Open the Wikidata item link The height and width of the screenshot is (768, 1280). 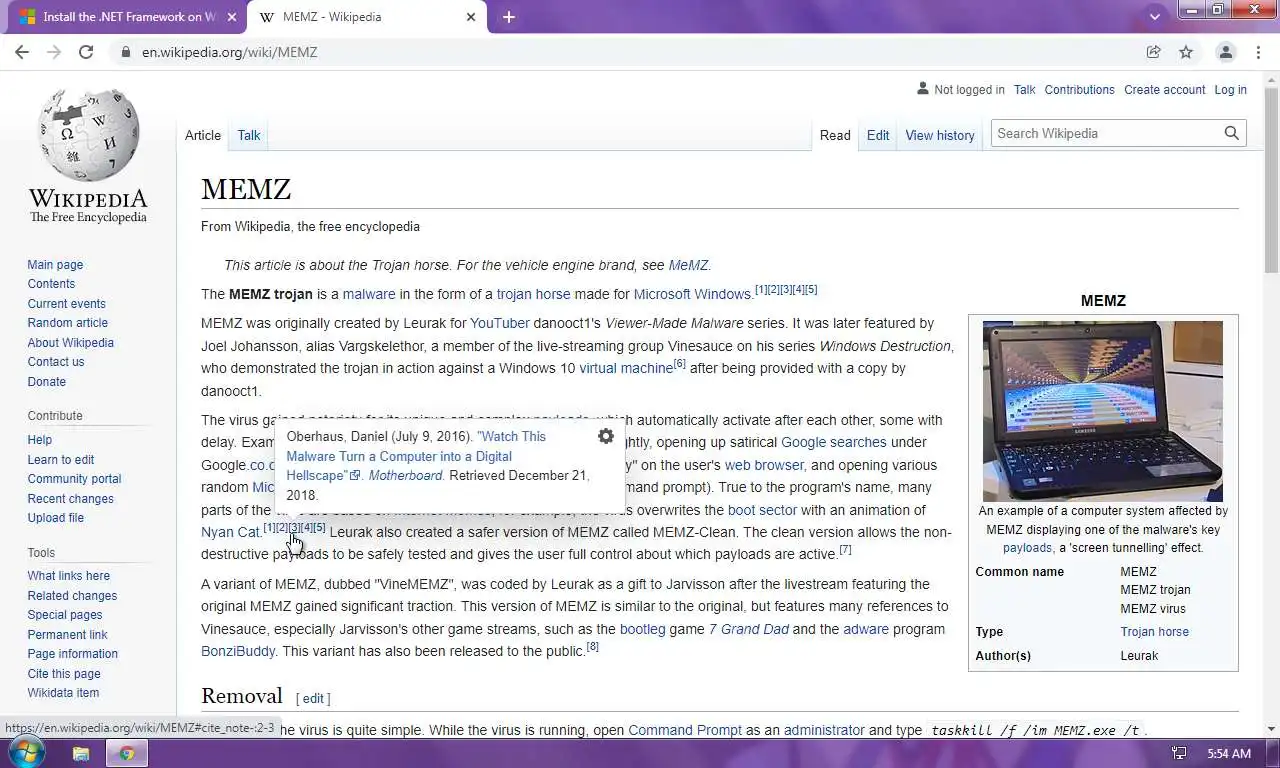tap(63, 693)
